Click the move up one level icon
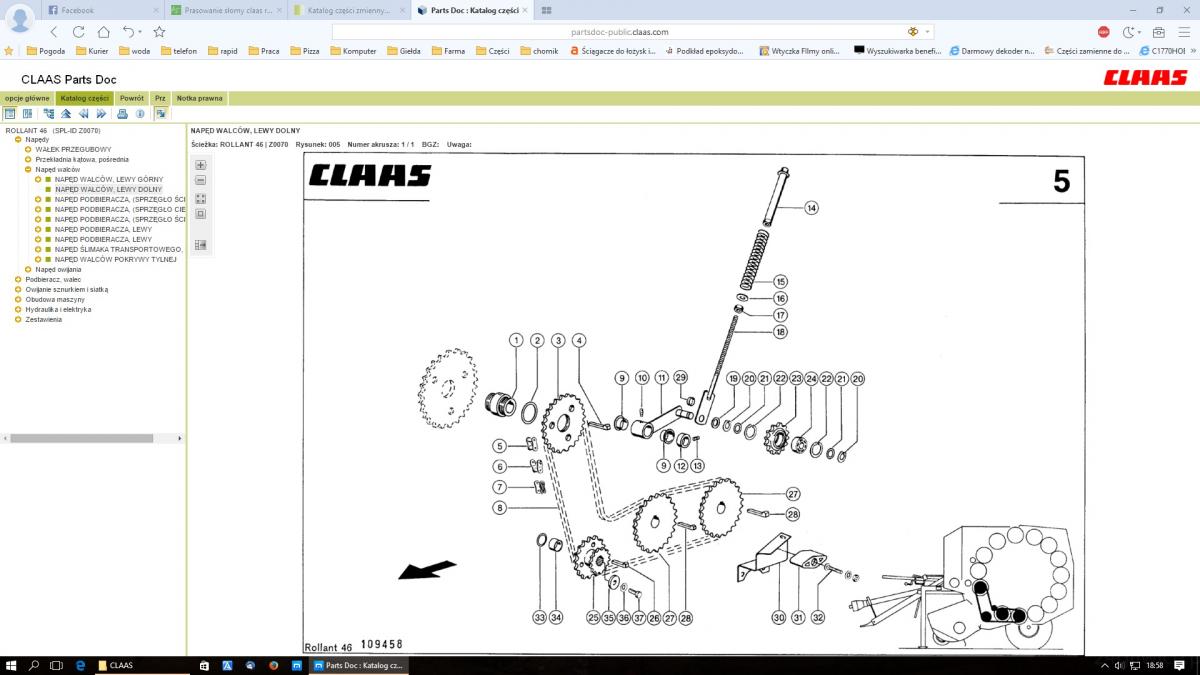The height and width of the screenshot is (675, 1200). (66, 114)
